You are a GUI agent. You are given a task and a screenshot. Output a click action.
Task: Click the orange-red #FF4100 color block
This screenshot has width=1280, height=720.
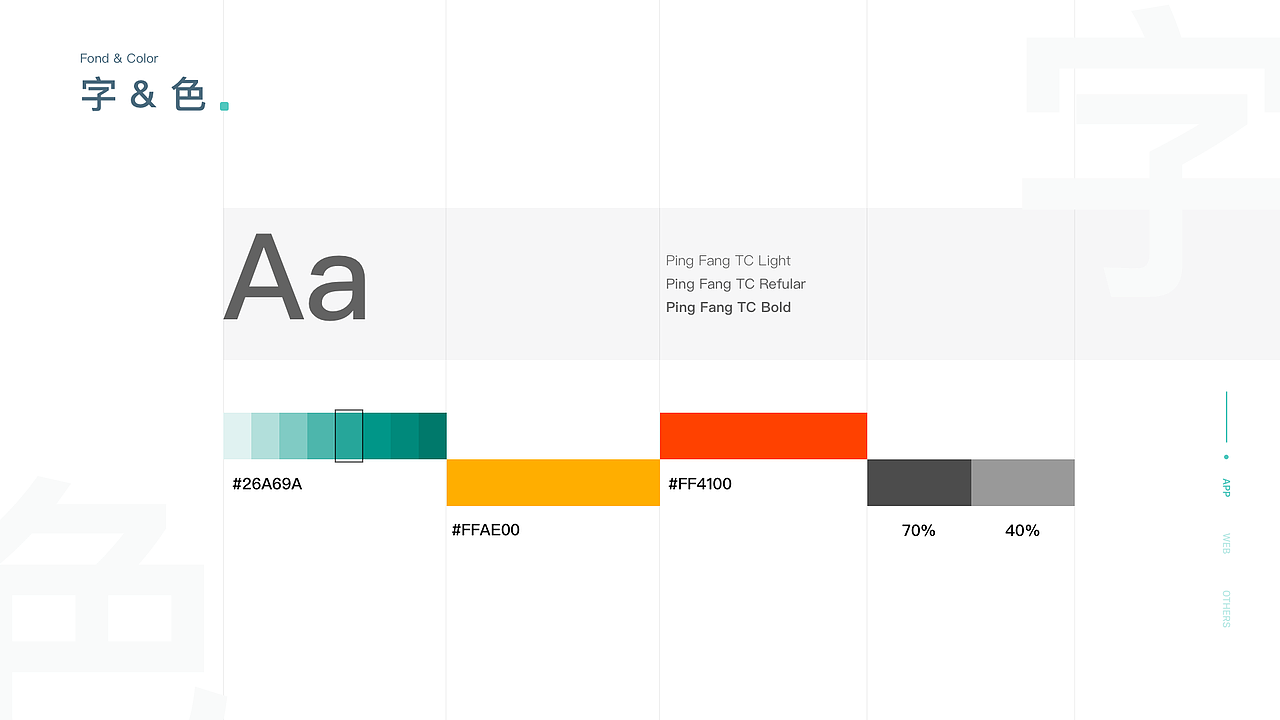pyautogui.click(x=763, y=436)
